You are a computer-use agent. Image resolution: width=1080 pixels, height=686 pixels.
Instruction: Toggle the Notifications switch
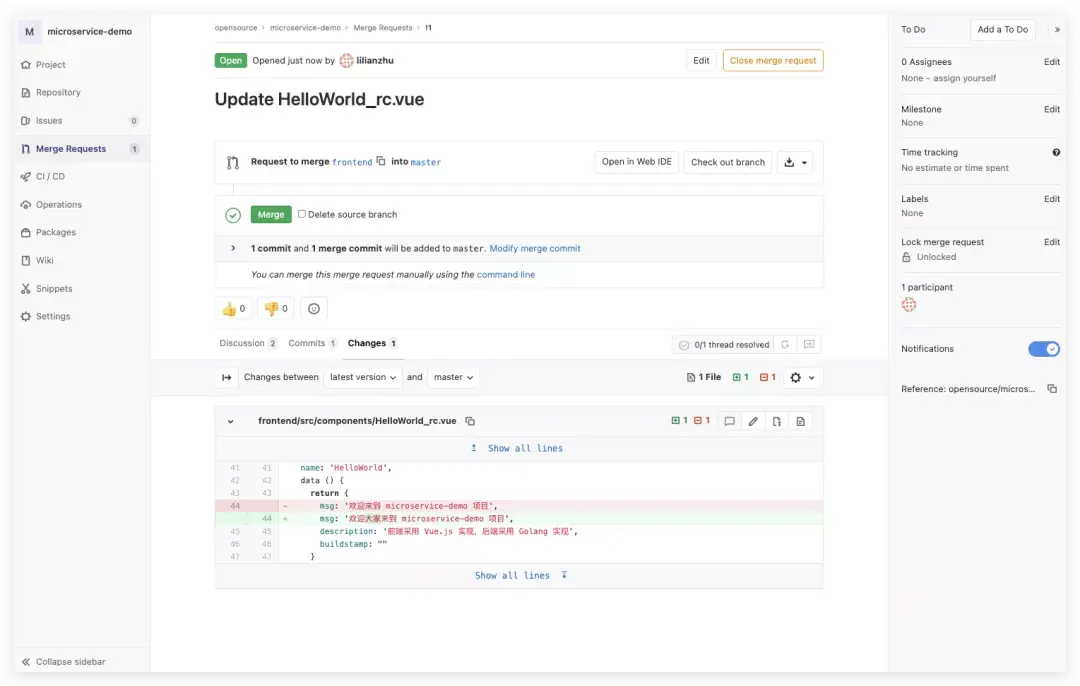pos(1044,349)
